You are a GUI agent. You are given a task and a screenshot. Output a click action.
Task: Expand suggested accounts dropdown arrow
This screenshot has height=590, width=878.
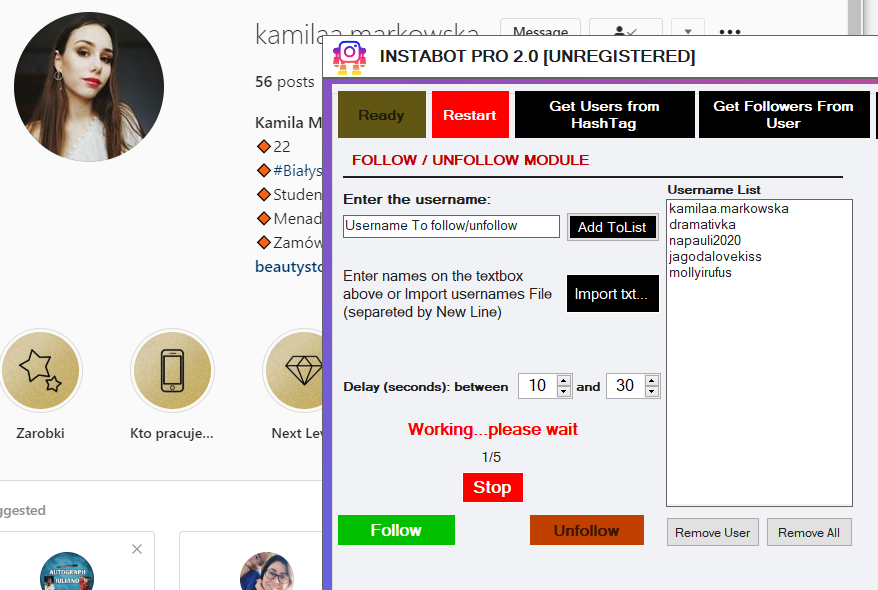click(x=687, y=32)
